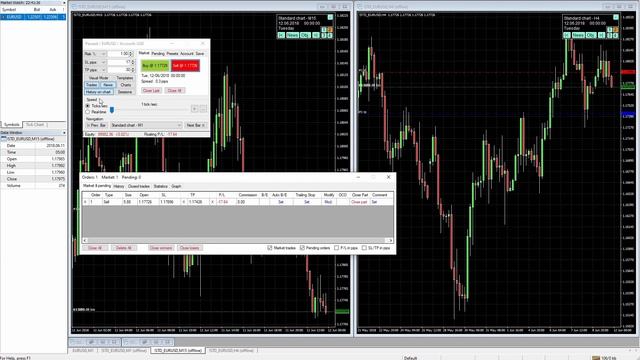Click Mod. under Modify for order 1
The image size is (640, 360).
(x=328, y=202)
